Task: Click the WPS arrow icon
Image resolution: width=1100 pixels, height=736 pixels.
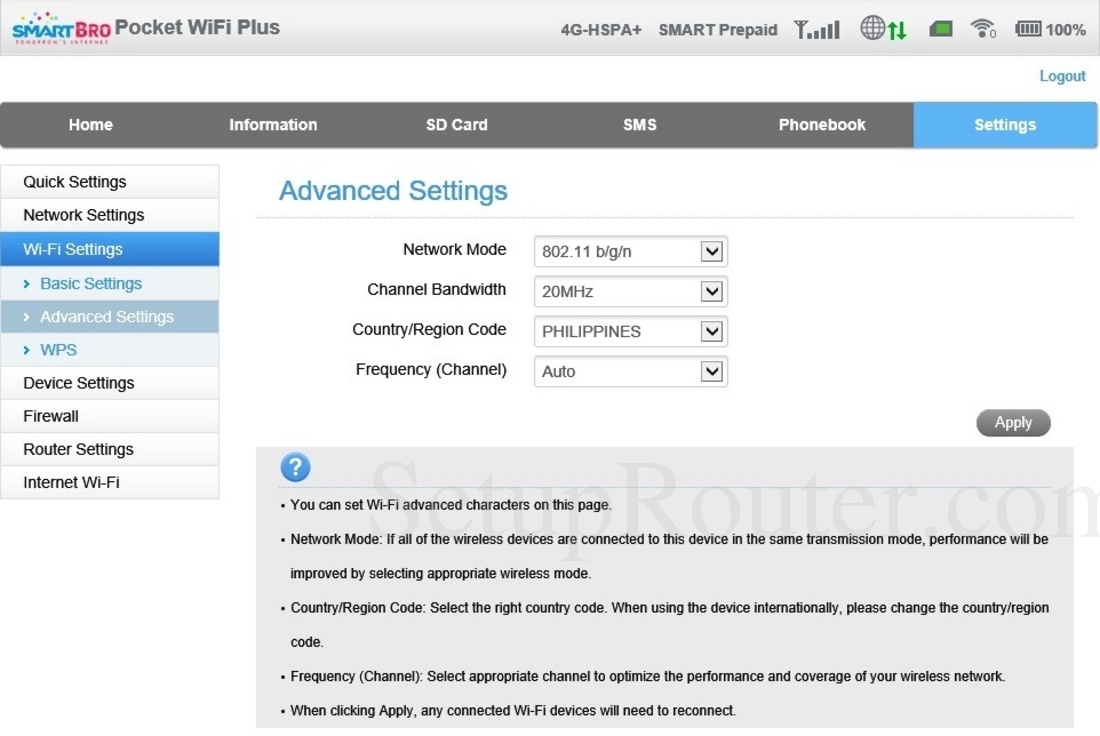Action: click(x=27, y=349)
